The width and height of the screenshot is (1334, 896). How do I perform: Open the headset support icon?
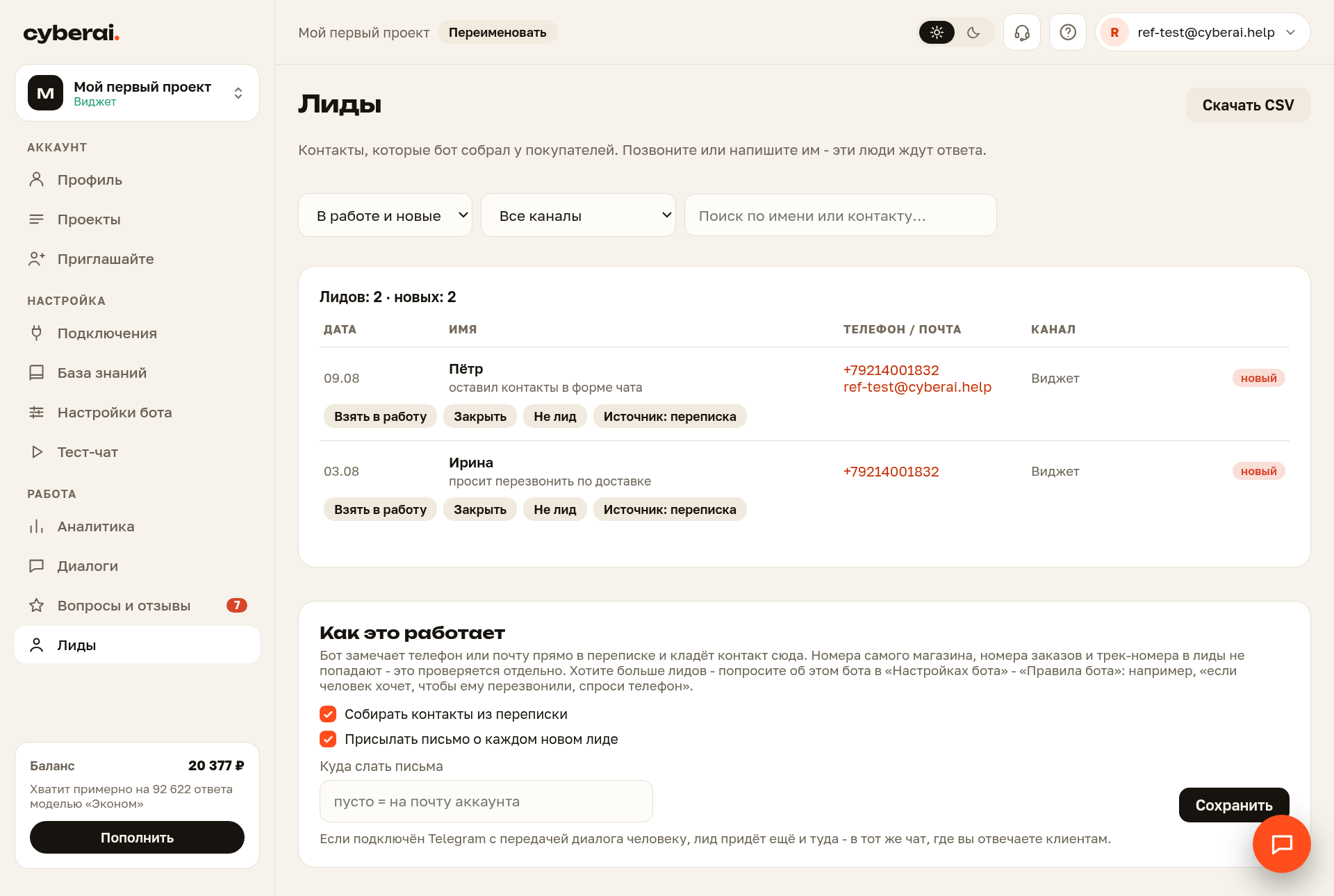1021,33
